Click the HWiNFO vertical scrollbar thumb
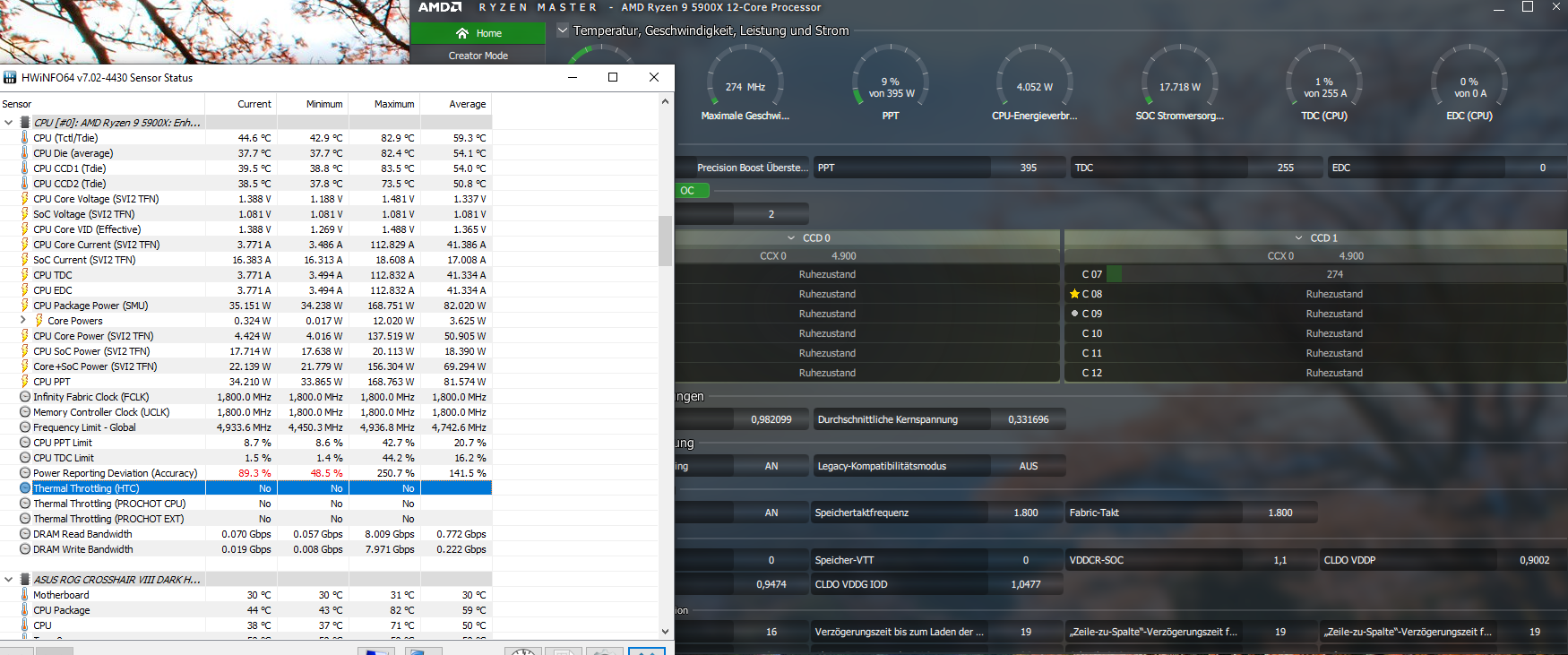1568x655 pixels. click(x=665, y=241)
